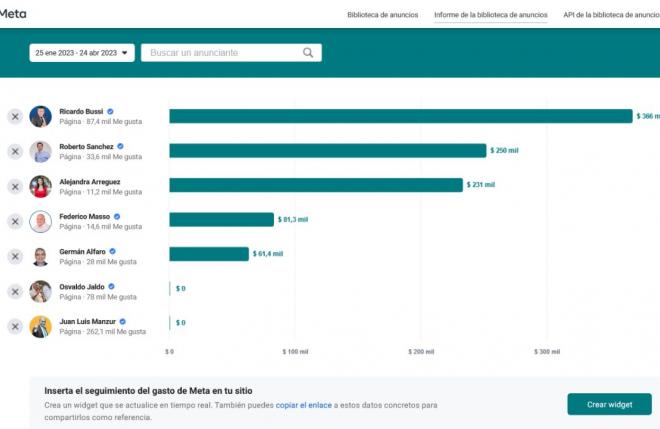This screenshot has height=429, width=660.
Task: Click the Meta logo
Action: point(13,14)
